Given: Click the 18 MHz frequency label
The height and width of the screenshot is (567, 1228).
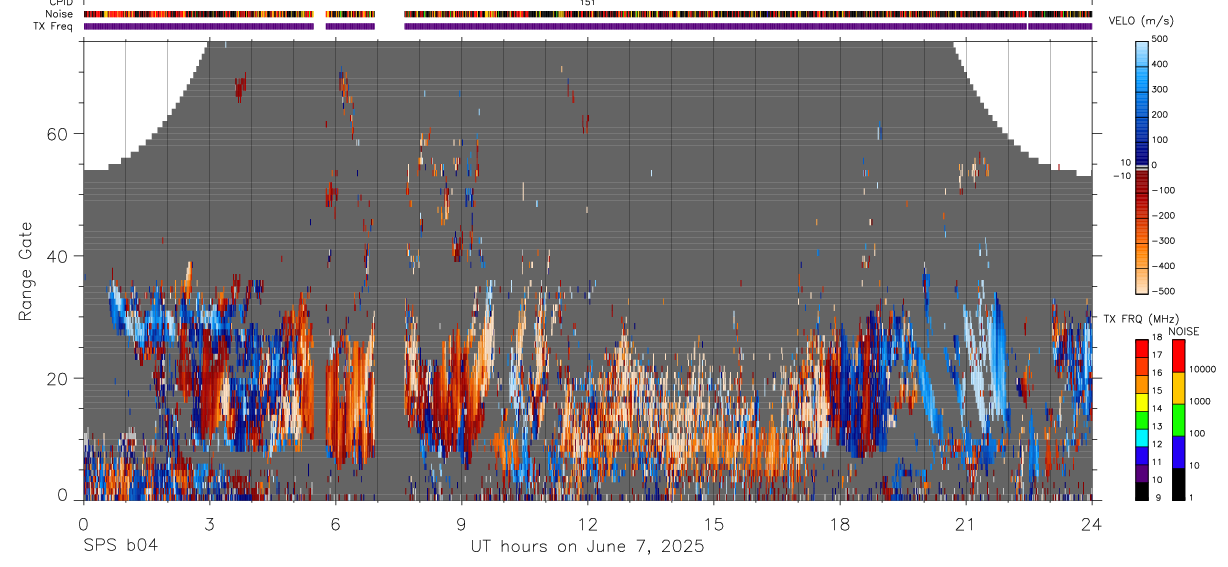Looking at the screenshot, I should (1158, 338).
